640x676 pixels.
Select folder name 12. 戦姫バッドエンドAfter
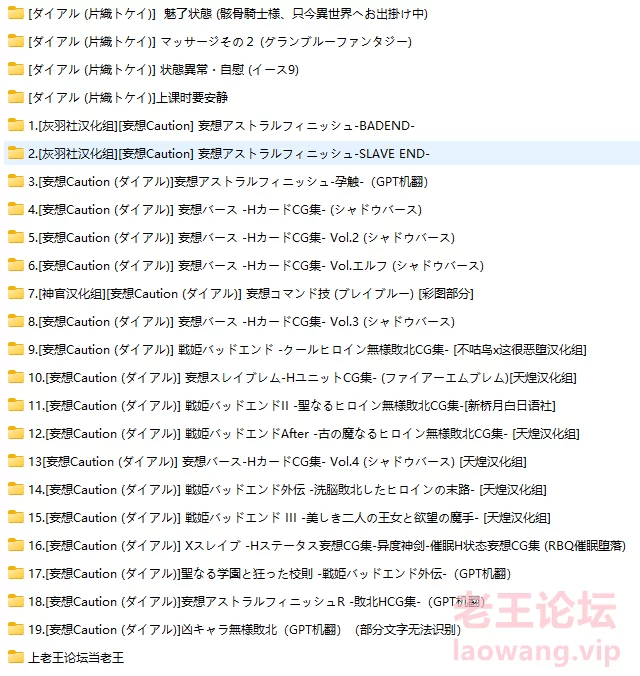304,434
